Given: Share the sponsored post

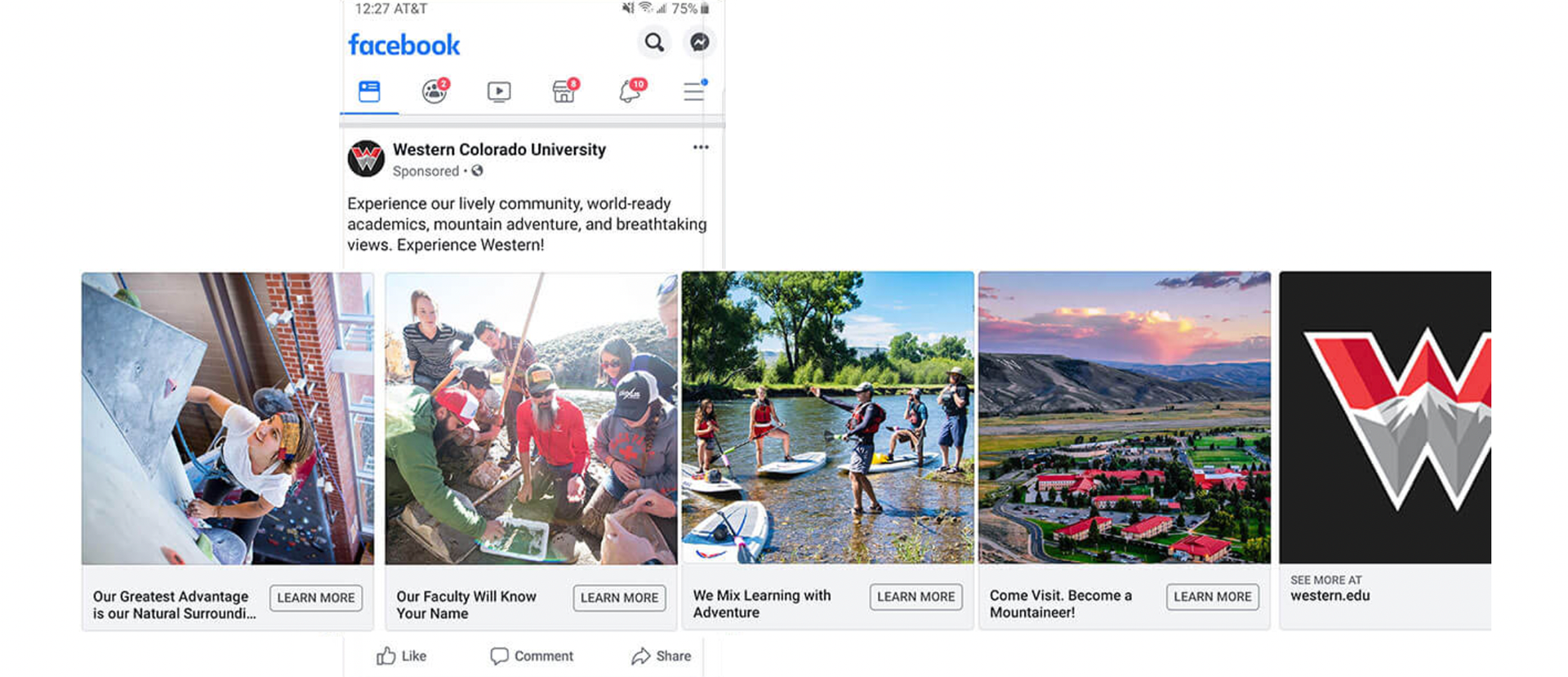Looking at the screenshot, I should click(661, 656).
